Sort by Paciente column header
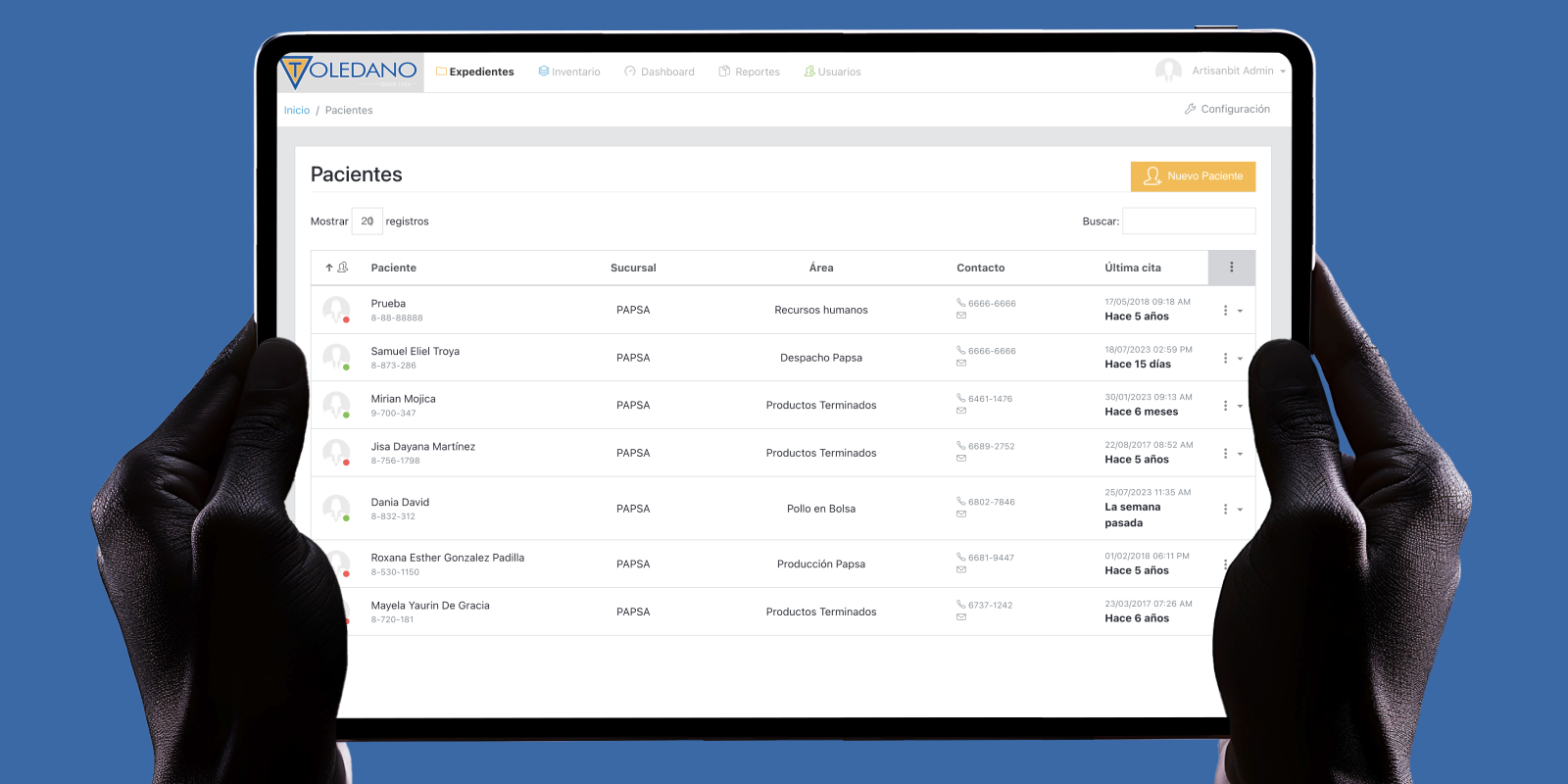1568x784 pixels. pyautogui.click(x=394, y=268)
